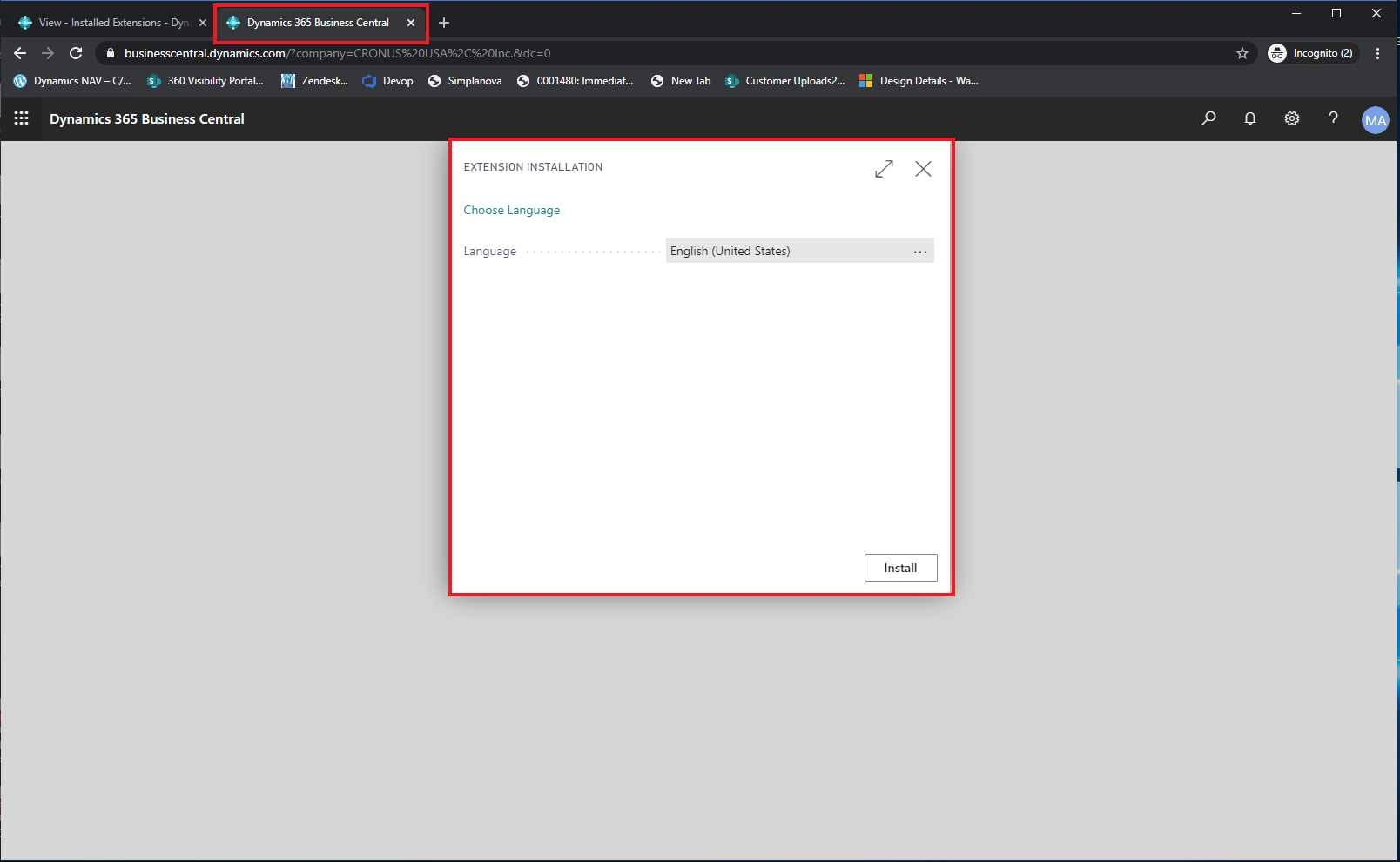Screen dimensions: 1400x862
Task: Go back in browser history
Action: click(20, 53)
